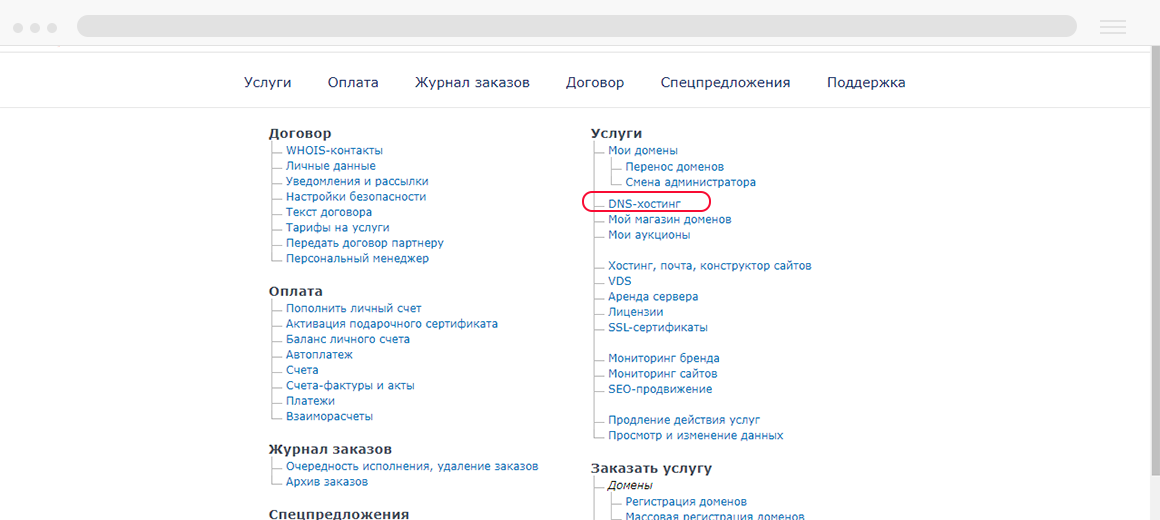Click the browser address bar
The image size is (1160, 520).
tap(576, 26)
